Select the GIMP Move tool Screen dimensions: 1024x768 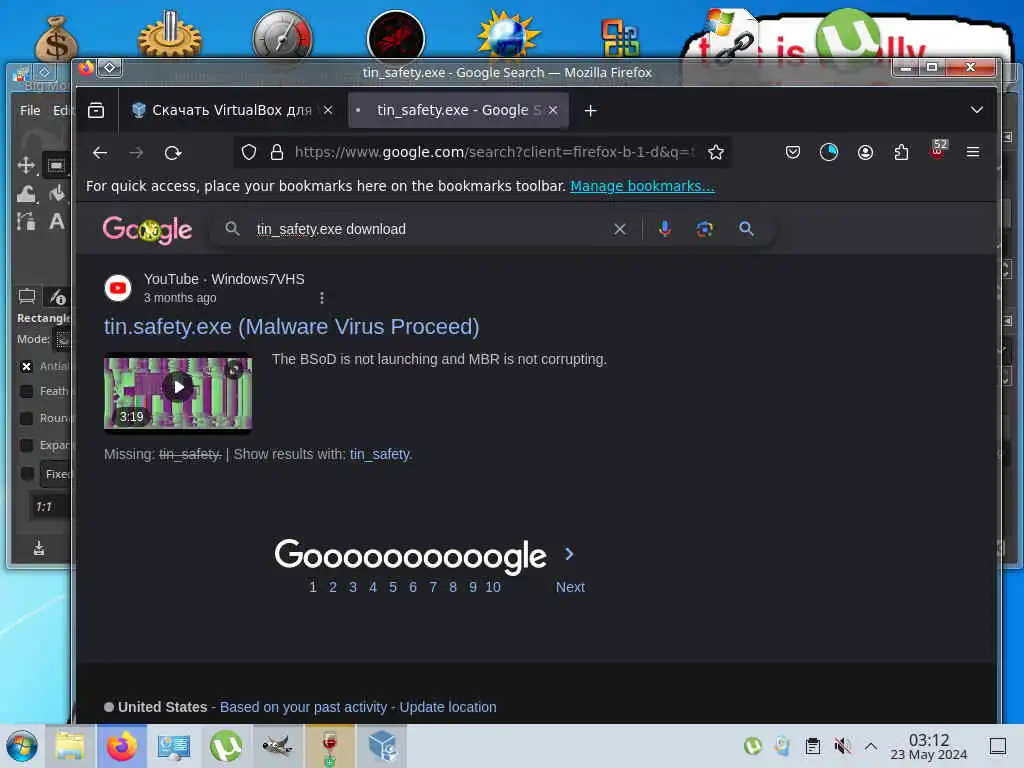(x=26, y=165)
